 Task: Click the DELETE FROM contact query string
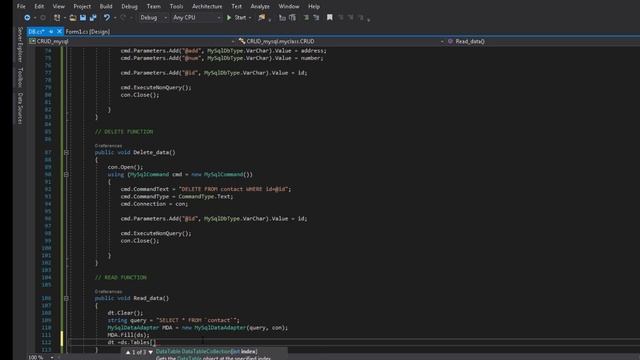233,189
